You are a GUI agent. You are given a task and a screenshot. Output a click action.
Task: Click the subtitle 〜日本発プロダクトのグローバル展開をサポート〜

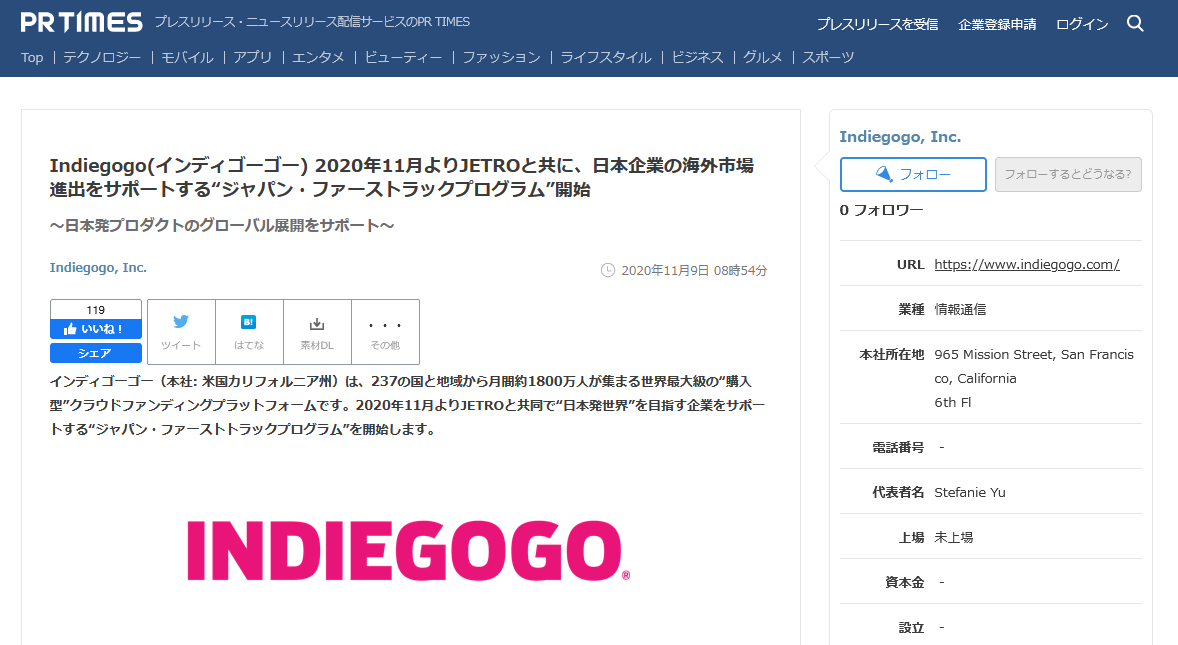(222, 225)
